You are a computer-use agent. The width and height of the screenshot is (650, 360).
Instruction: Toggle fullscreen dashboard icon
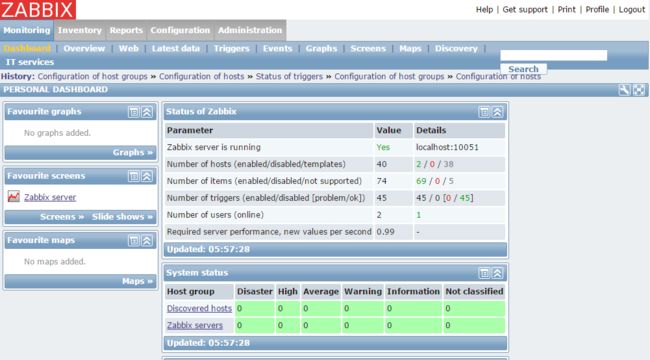click(x=639, y=90)
